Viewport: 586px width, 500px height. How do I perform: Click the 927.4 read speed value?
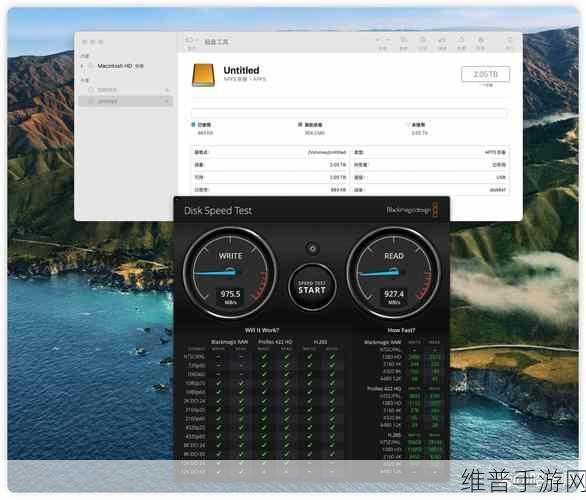(x=394, y=294)
